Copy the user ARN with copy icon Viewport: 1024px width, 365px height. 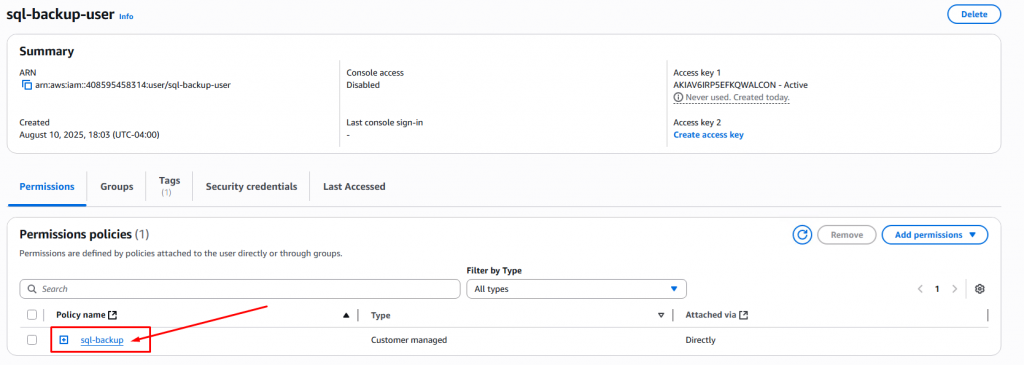[x=27, y=85]
